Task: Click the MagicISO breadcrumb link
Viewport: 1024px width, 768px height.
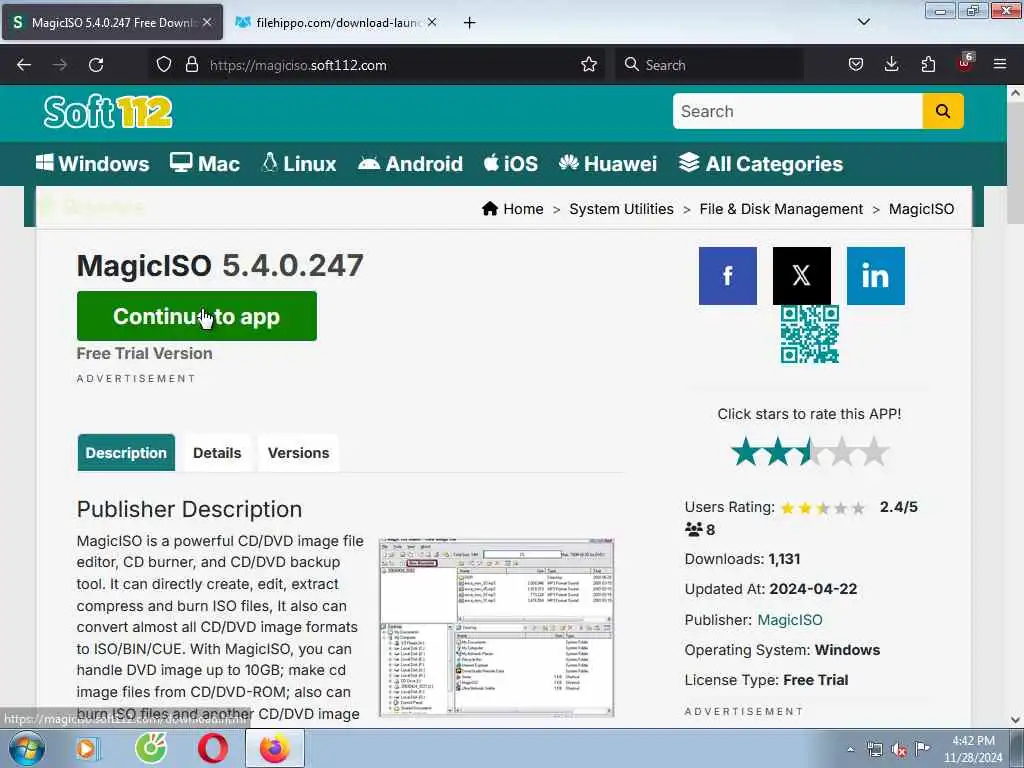Action: tap(921, 209)
